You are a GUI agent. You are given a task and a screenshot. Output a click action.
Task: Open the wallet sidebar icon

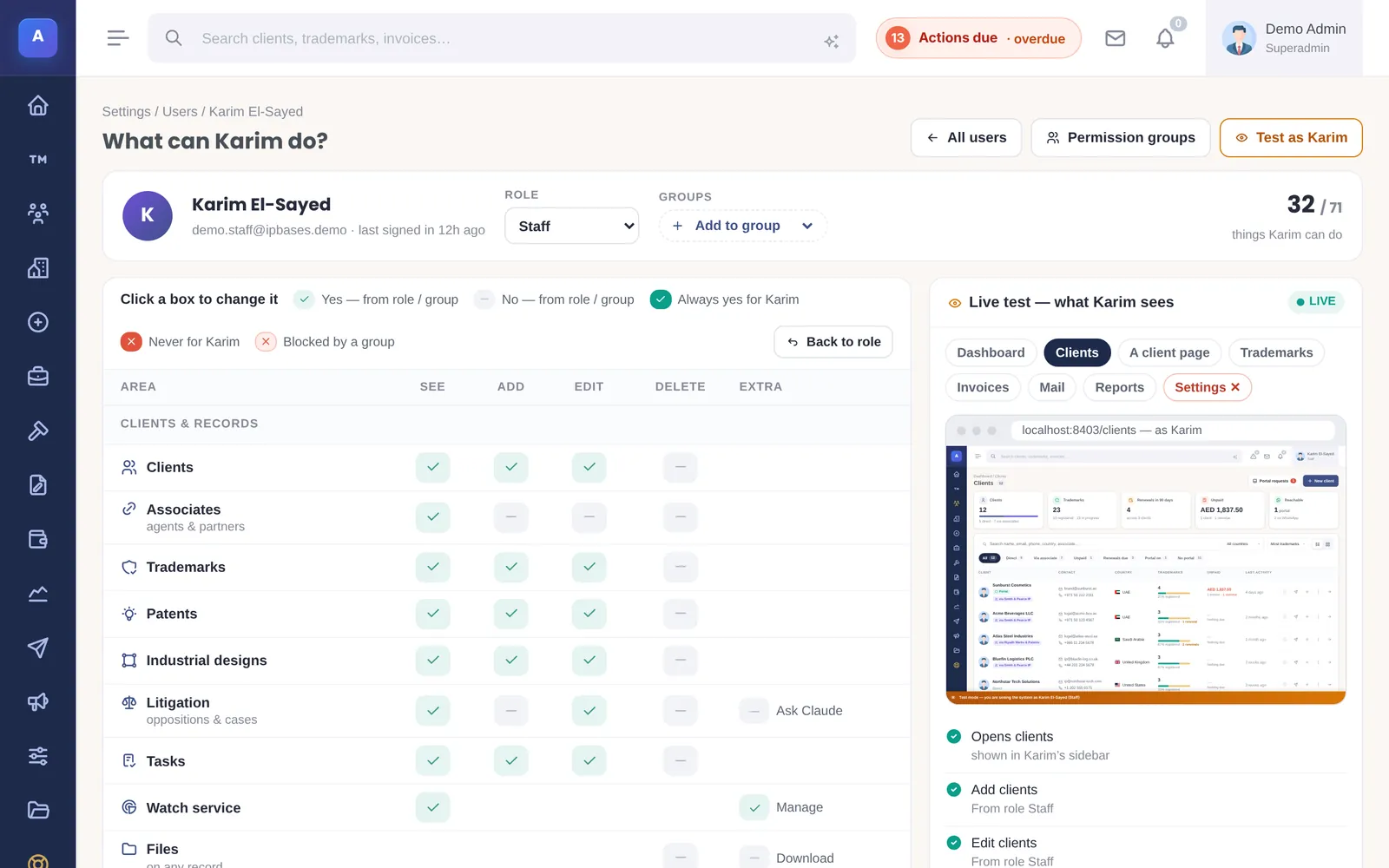(x=37, y=539)
